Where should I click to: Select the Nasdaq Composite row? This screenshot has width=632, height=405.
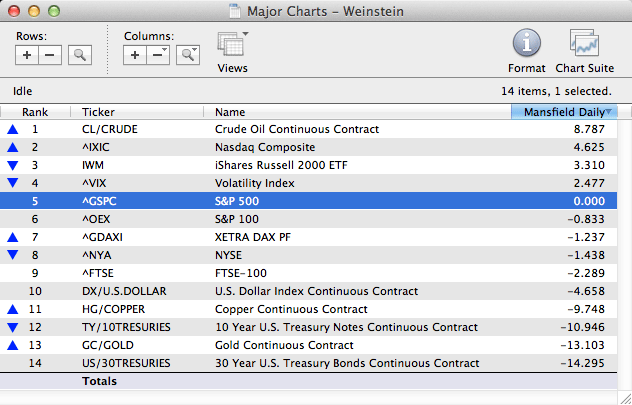coord(300,147)
